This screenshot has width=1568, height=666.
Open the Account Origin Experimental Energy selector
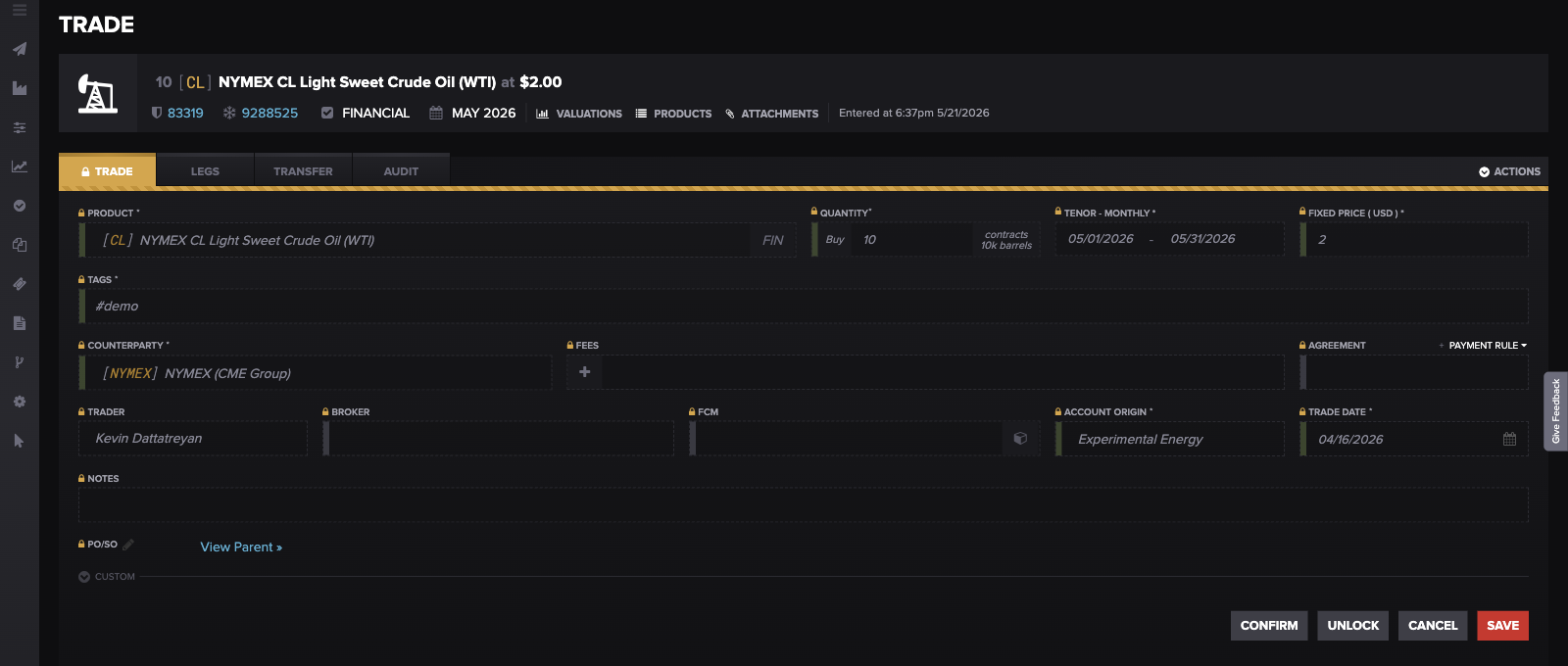[x=1169, y=439]
